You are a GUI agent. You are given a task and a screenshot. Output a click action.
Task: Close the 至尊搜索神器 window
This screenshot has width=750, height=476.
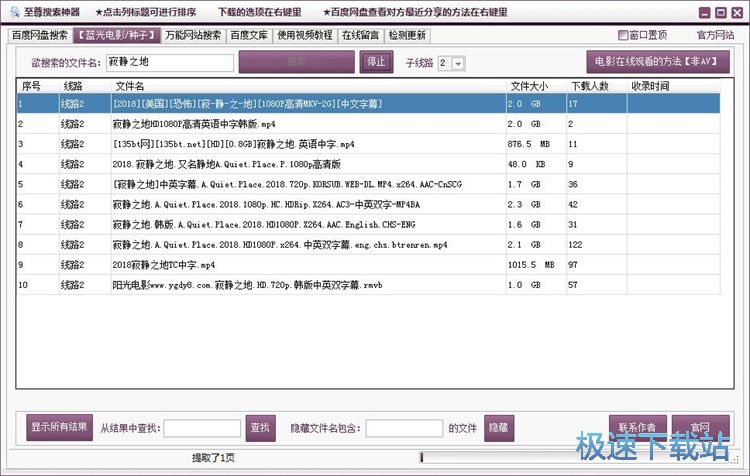pyautogui.click(x=737, y=13)
